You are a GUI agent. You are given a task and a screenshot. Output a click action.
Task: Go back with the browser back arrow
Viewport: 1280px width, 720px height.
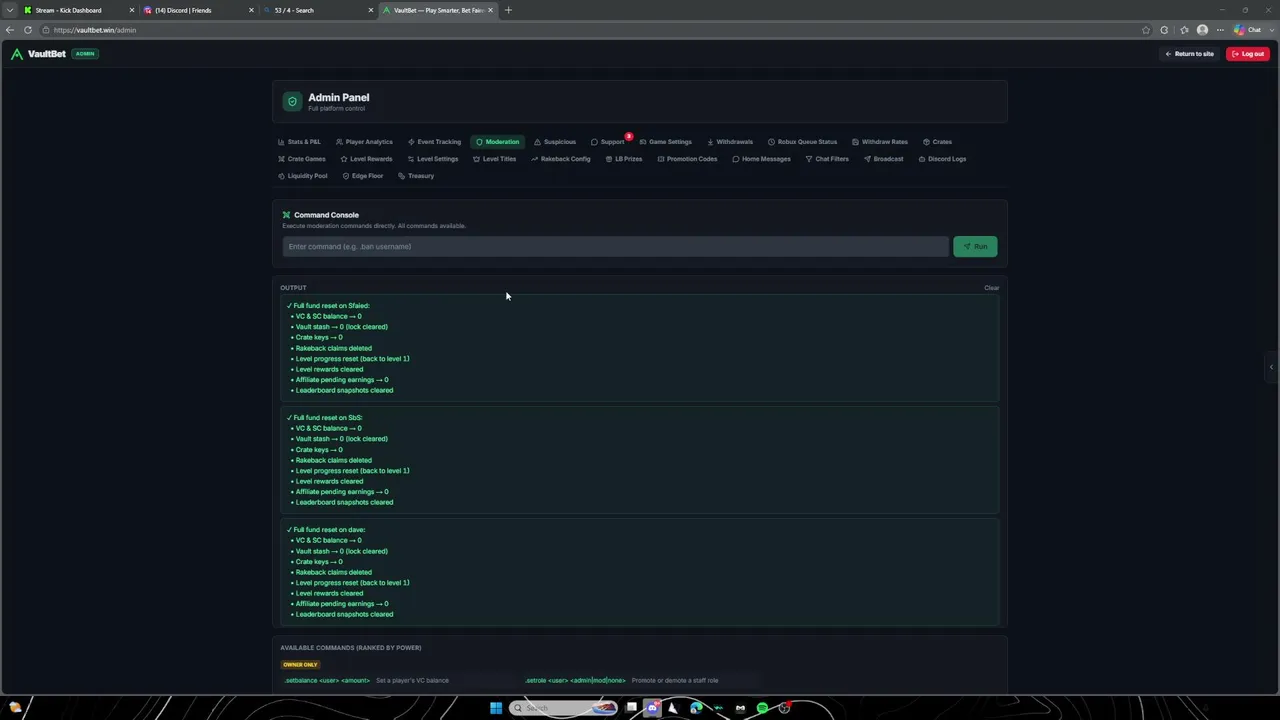click(x=10, y=30)
